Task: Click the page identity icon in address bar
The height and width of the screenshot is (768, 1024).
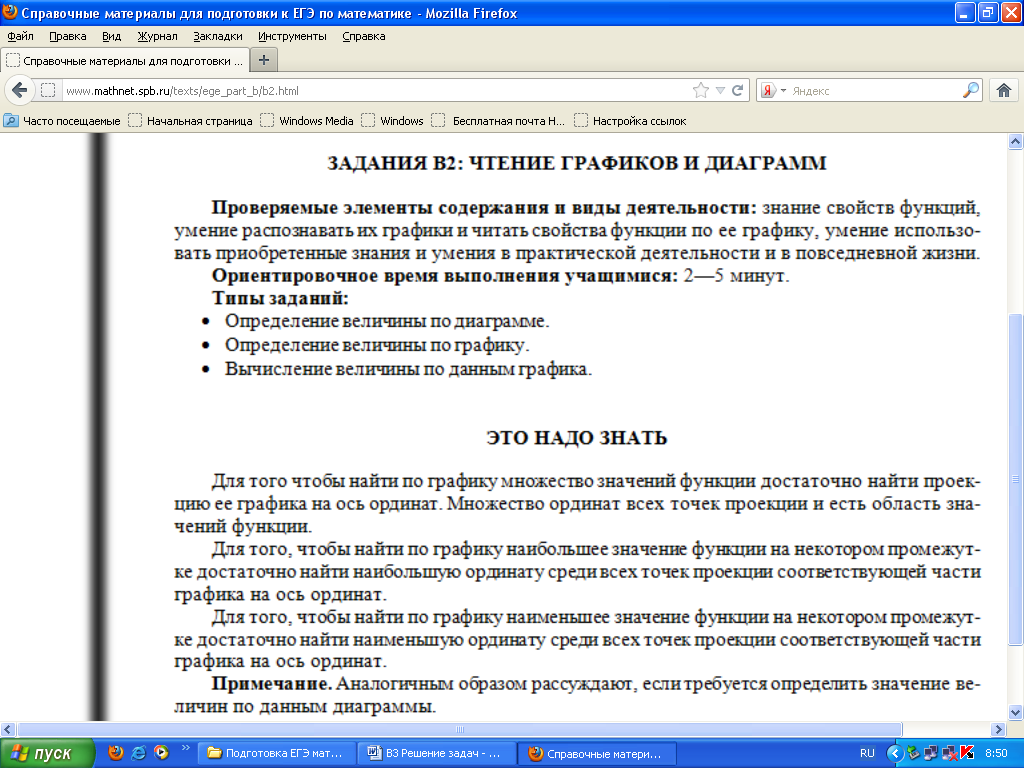Action: pos(48,90)
